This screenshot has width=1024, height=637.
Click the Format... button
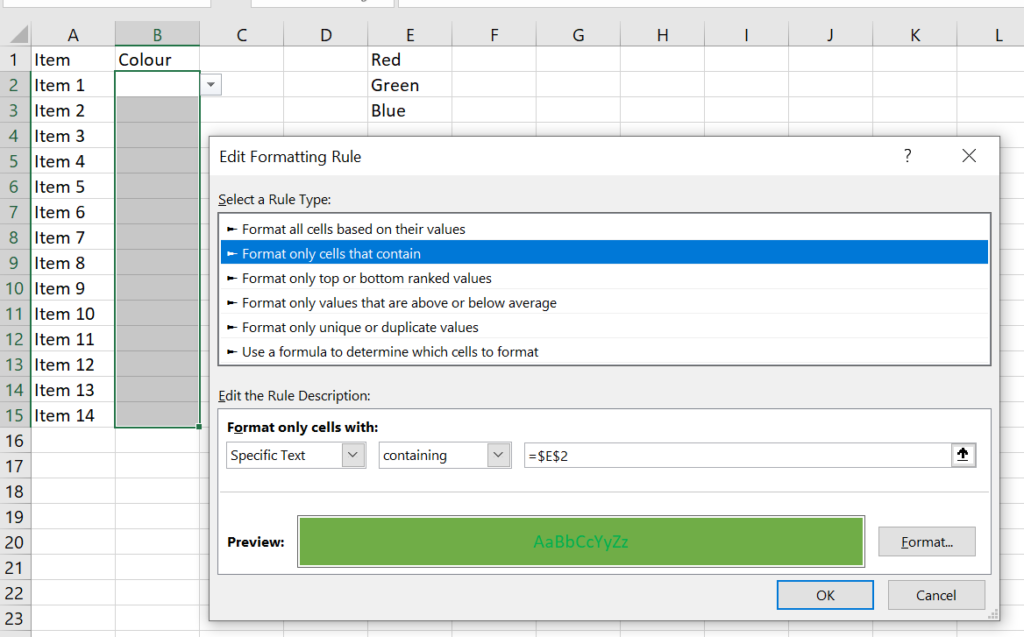tap(926, 542)
